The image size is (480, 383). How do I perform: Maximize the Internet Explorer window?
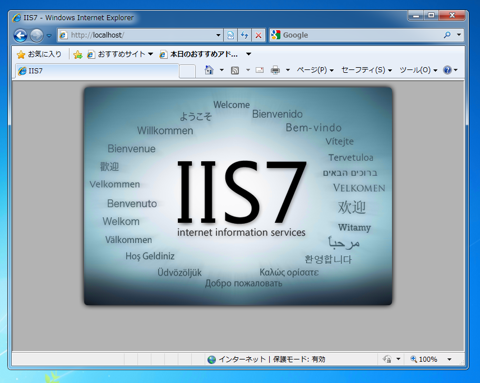tap(431, 15)
